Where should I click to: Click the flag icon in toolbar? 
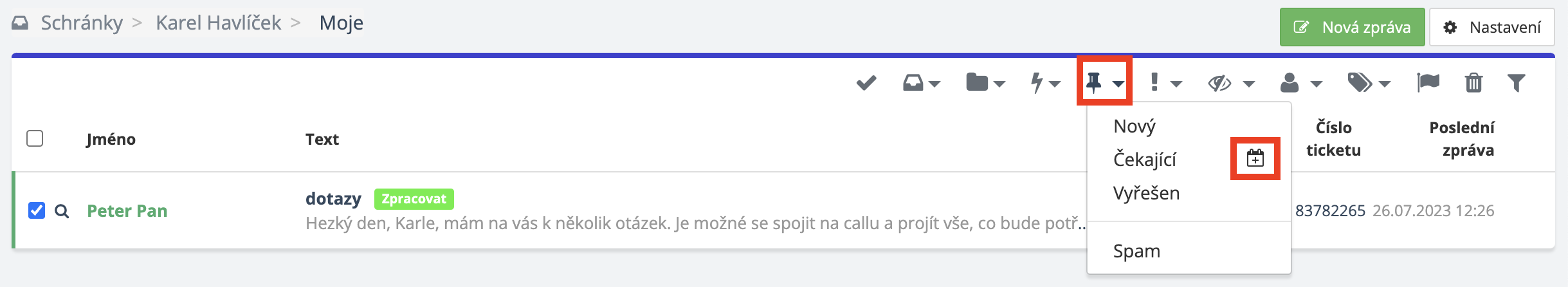pyautogui.click(x=1428, y=83)
